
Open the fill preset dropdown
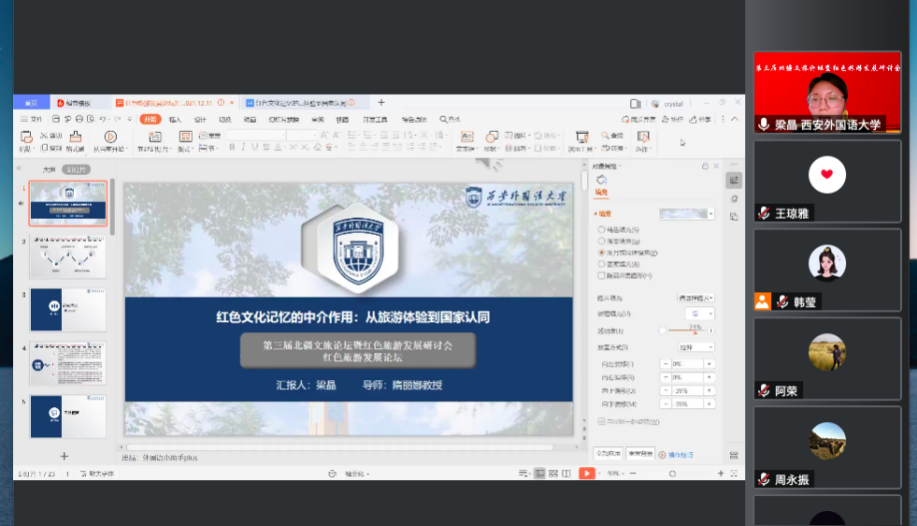click(x=686, y=213)
